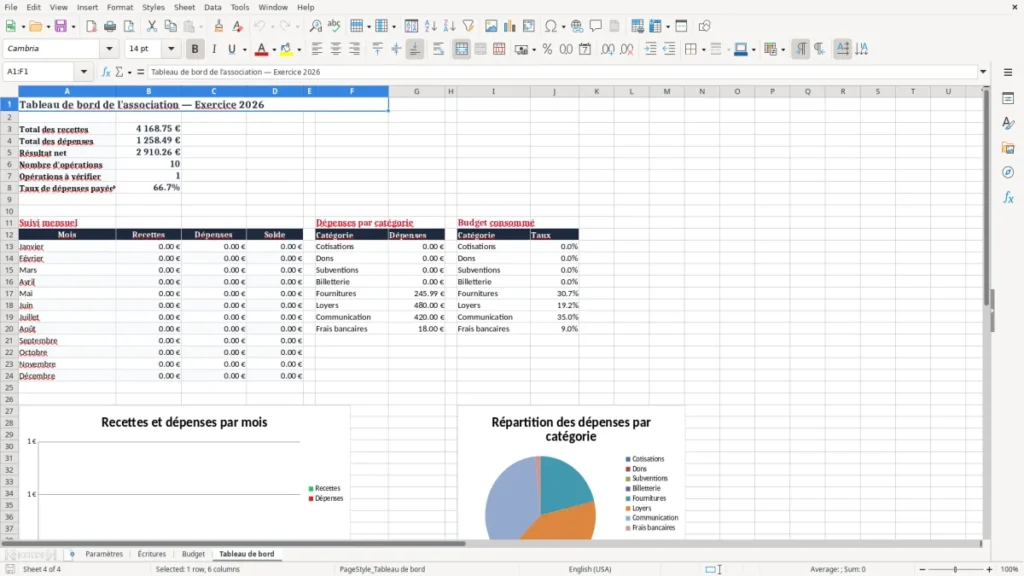Toggle Align Bottom vertical alignment
The width and height of the screenshot is (1024, 576).
click(415, 49)
